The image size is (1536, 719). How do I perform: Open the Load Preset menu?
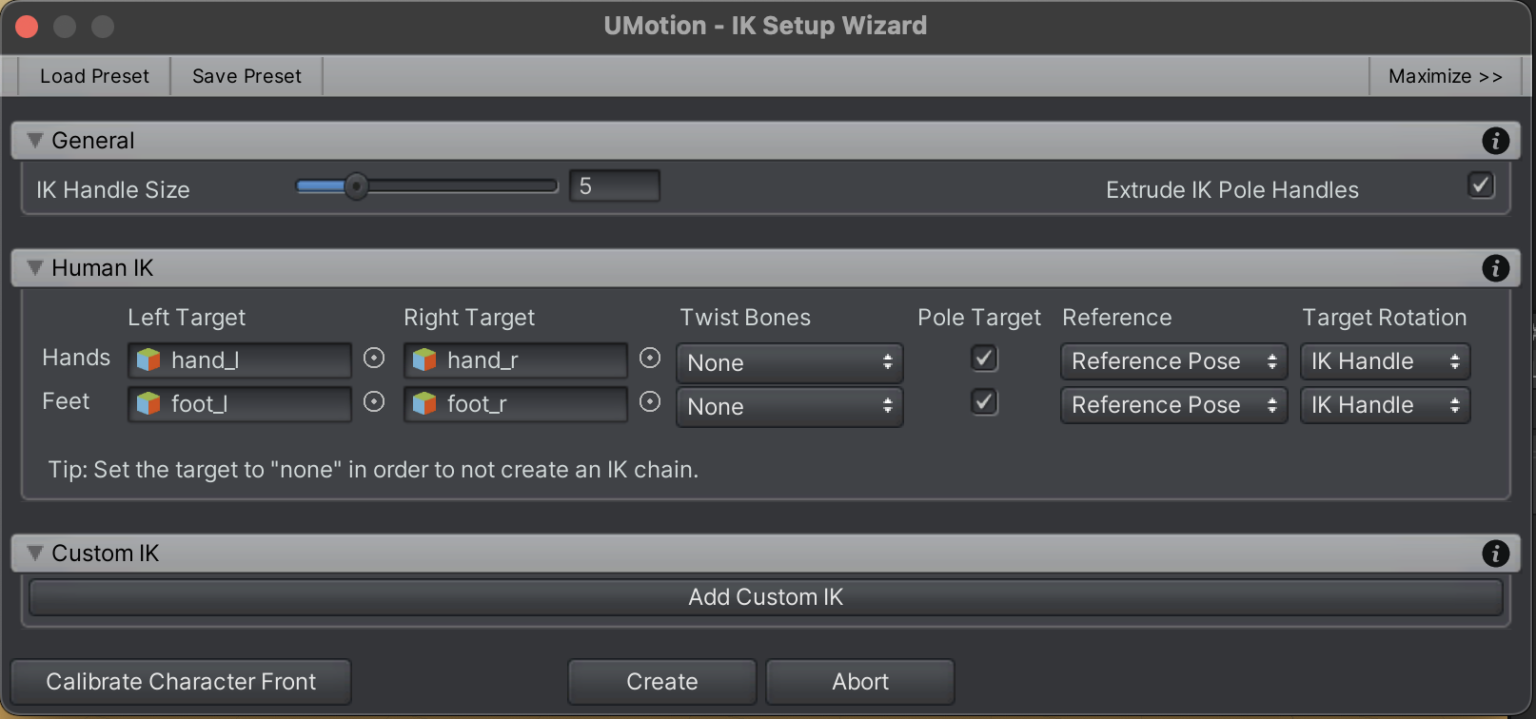pyautogui.click(x=94, y=76)
